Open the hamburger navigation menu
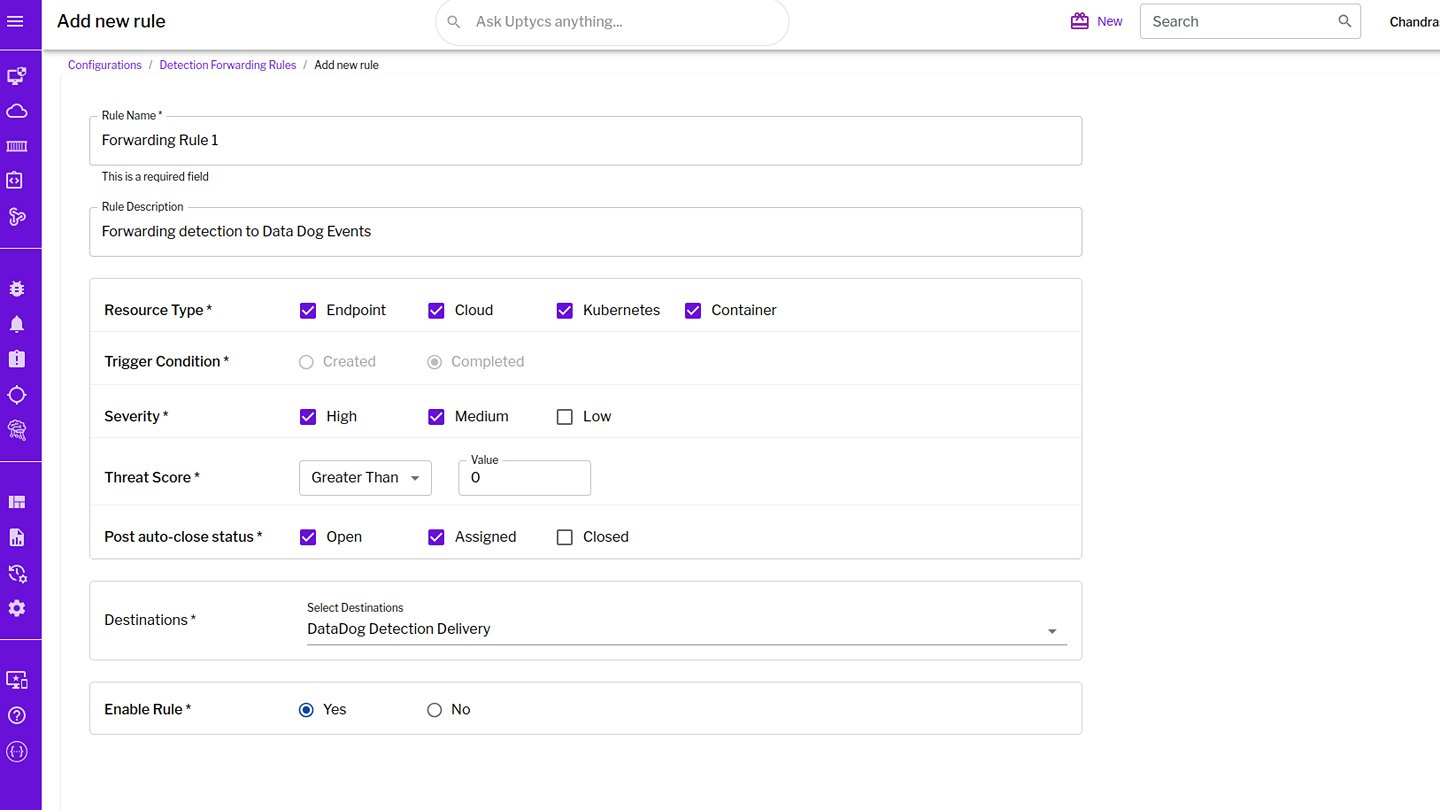This screenshot has height=810, width=1440. coord(16,21)
